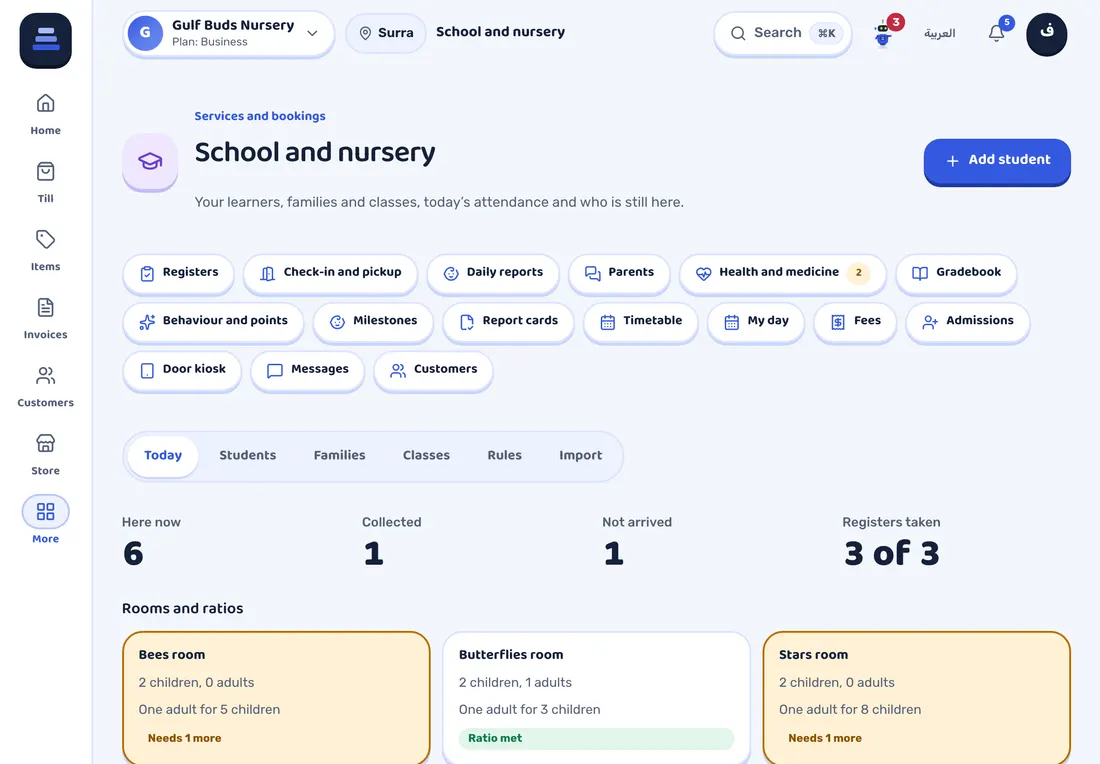Screen dimensions: 1100x764
Task: Click the graduation cap page icon
Action: 150,161
